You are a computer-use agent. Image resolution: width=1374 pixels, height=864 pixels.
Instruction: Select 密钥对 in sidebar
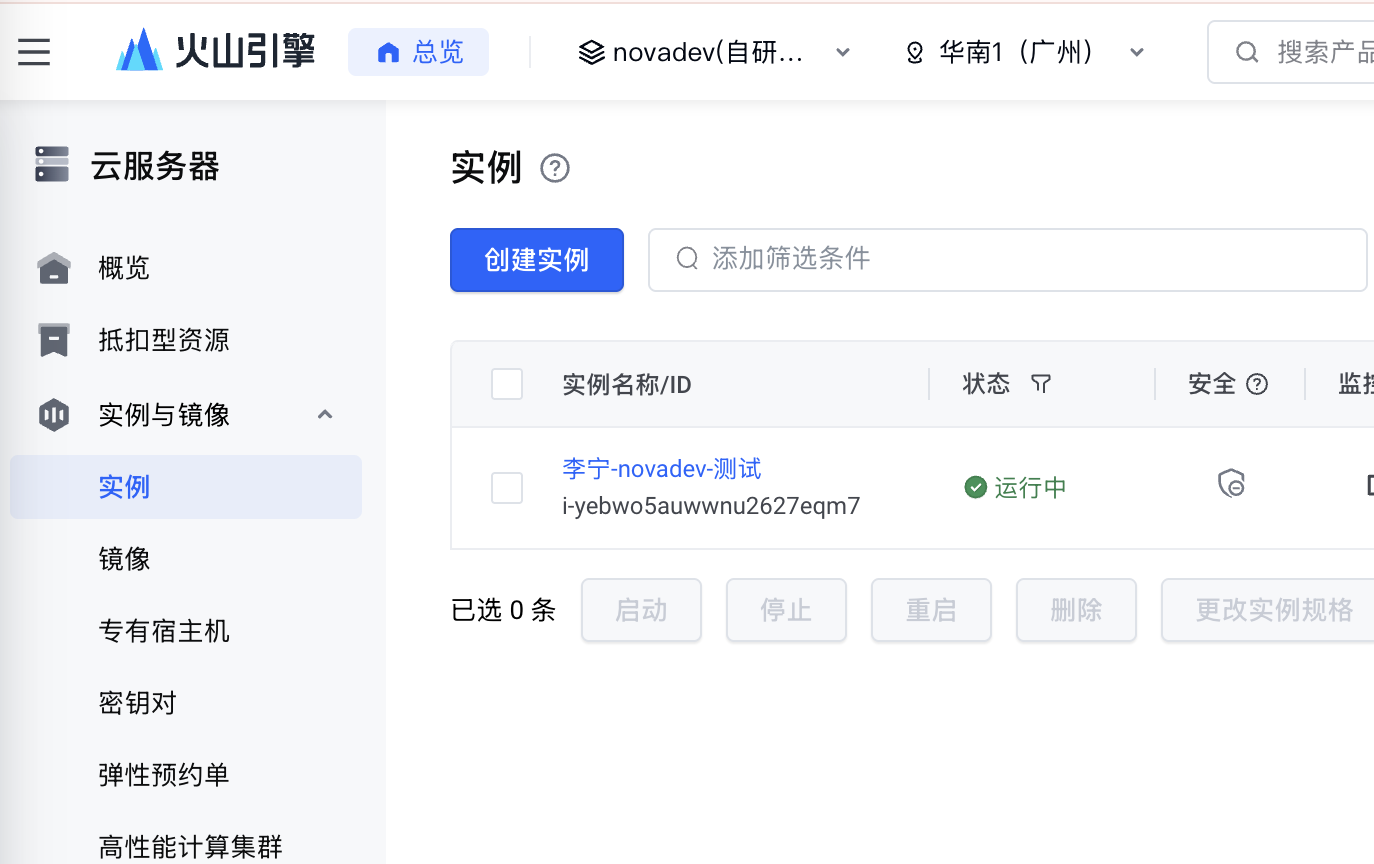pos(138,703)
